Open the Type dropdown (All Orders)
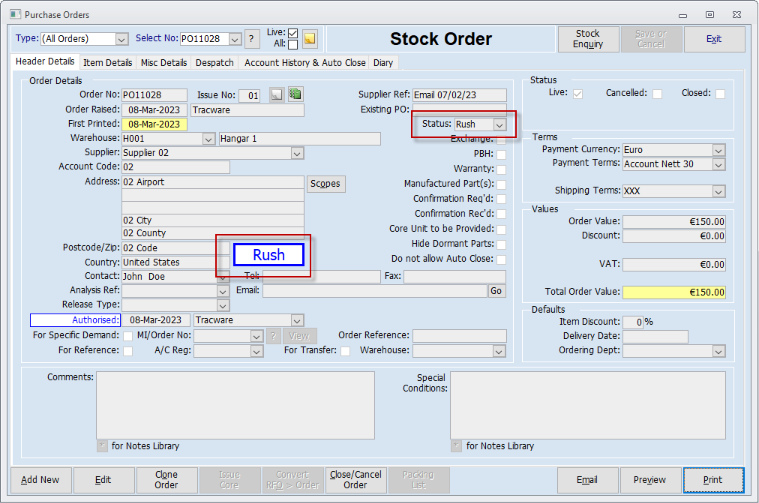 122,39
